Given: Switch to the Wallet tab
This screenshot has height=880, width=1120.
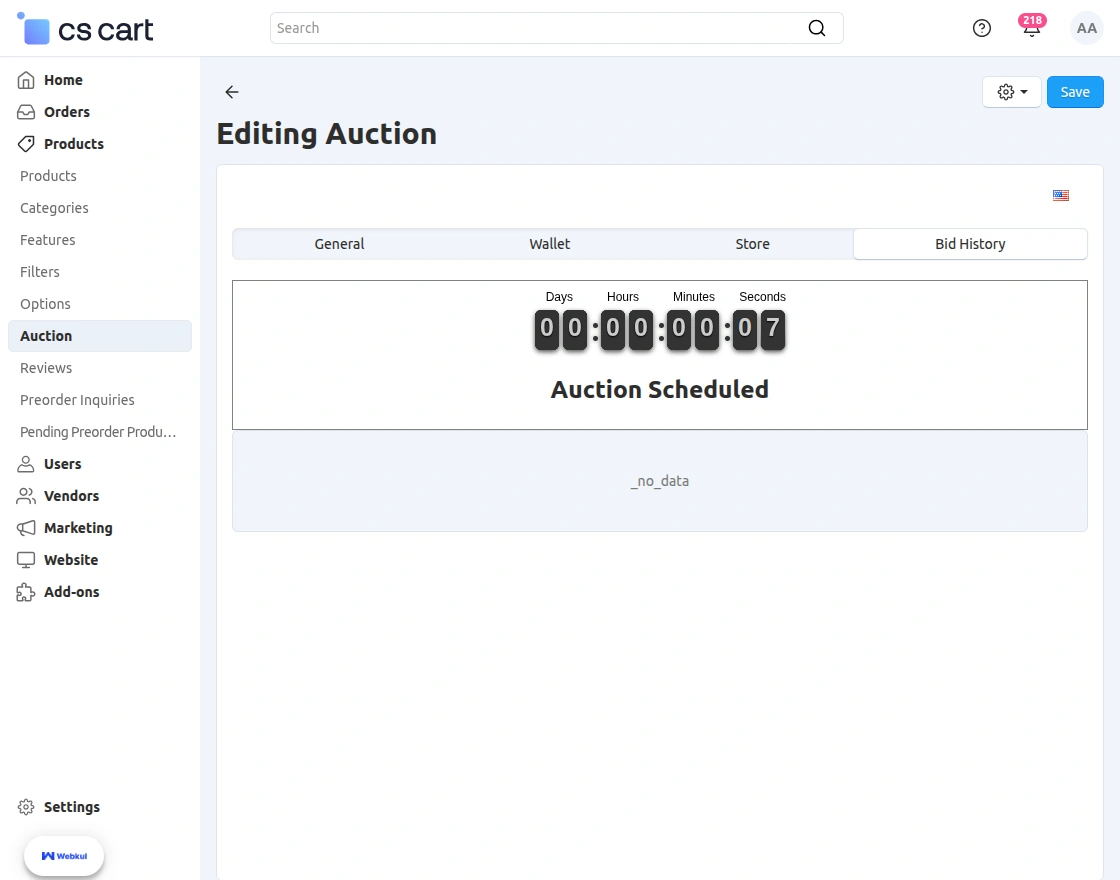Looking at the screenshot, I should [549, 243].
